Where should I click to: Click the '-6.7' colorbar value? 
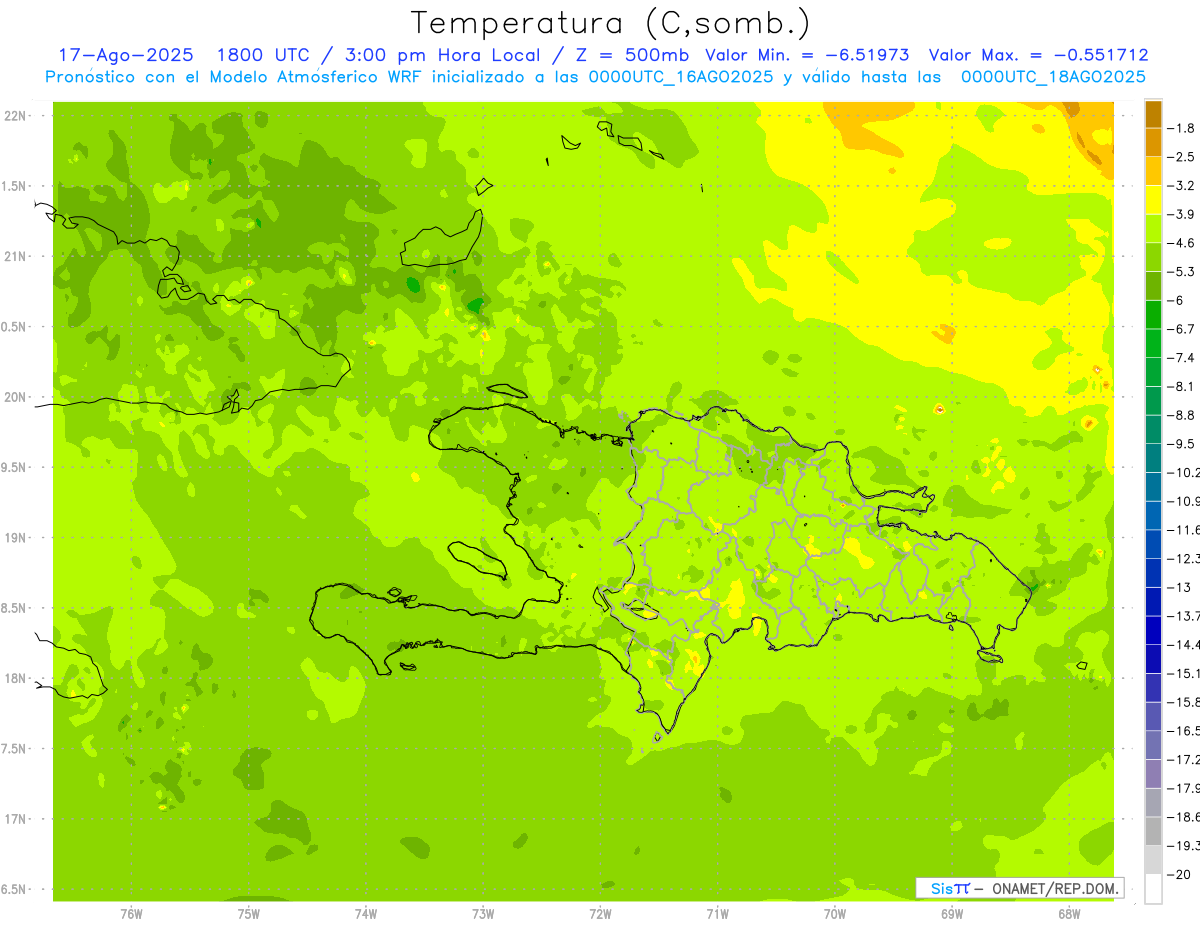pos(1181,328)
